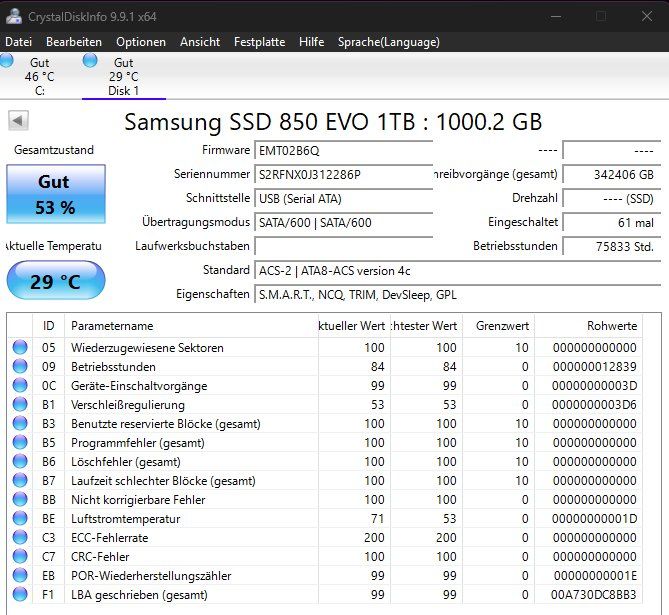The image size is (669, 615).
Task: Click the Firmware field EMT02B6Q
Action: coord(343,151)
